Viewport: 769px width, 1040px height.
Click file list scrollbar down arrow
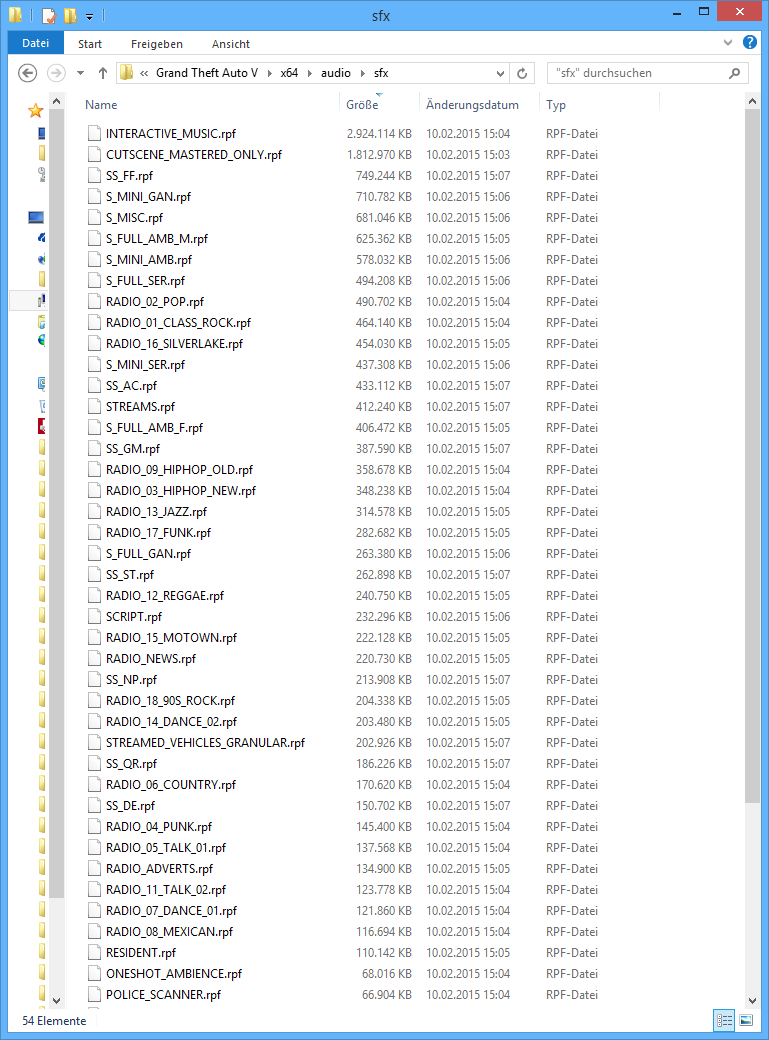[752, 1000]
